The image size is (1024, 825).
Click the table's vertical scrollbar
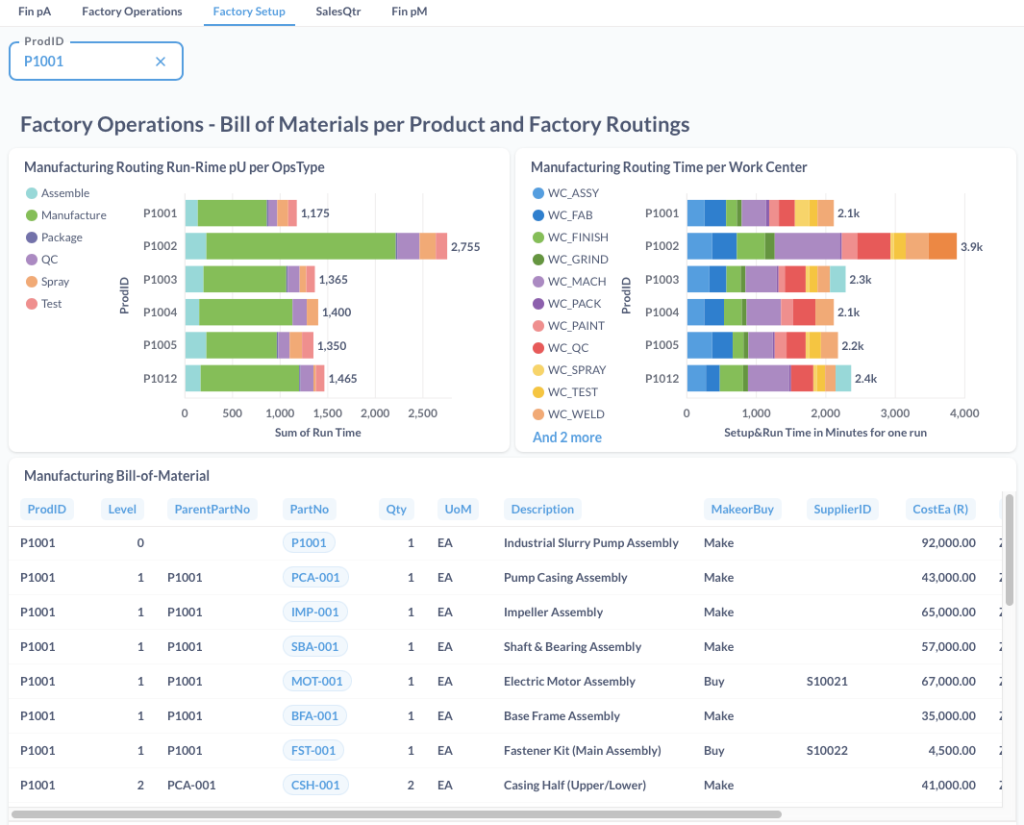click(x=1009, y=560)
